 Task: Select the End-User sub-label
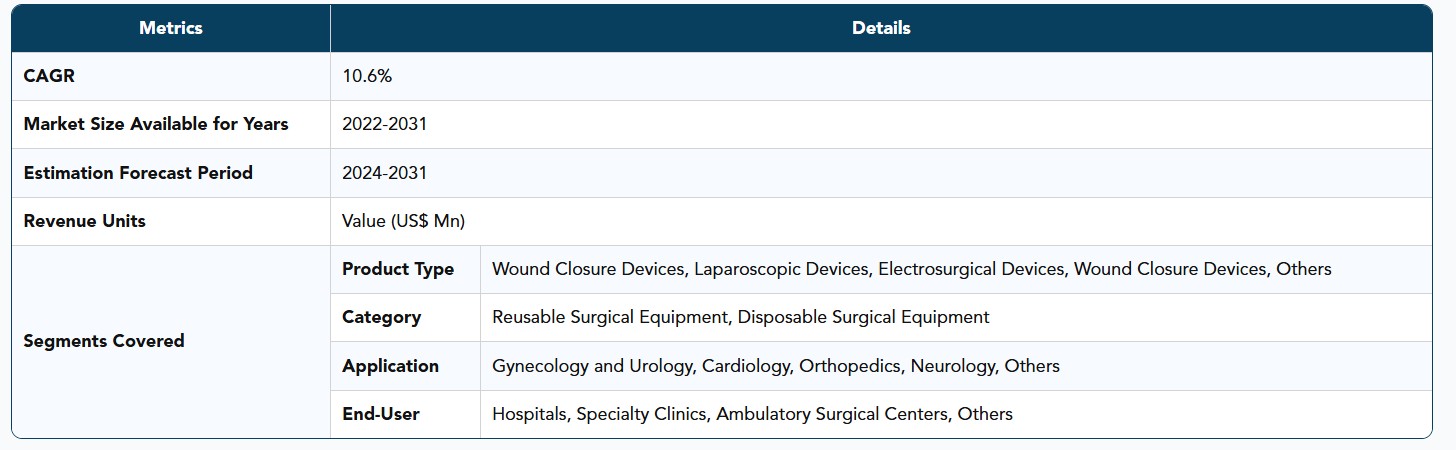381,414
